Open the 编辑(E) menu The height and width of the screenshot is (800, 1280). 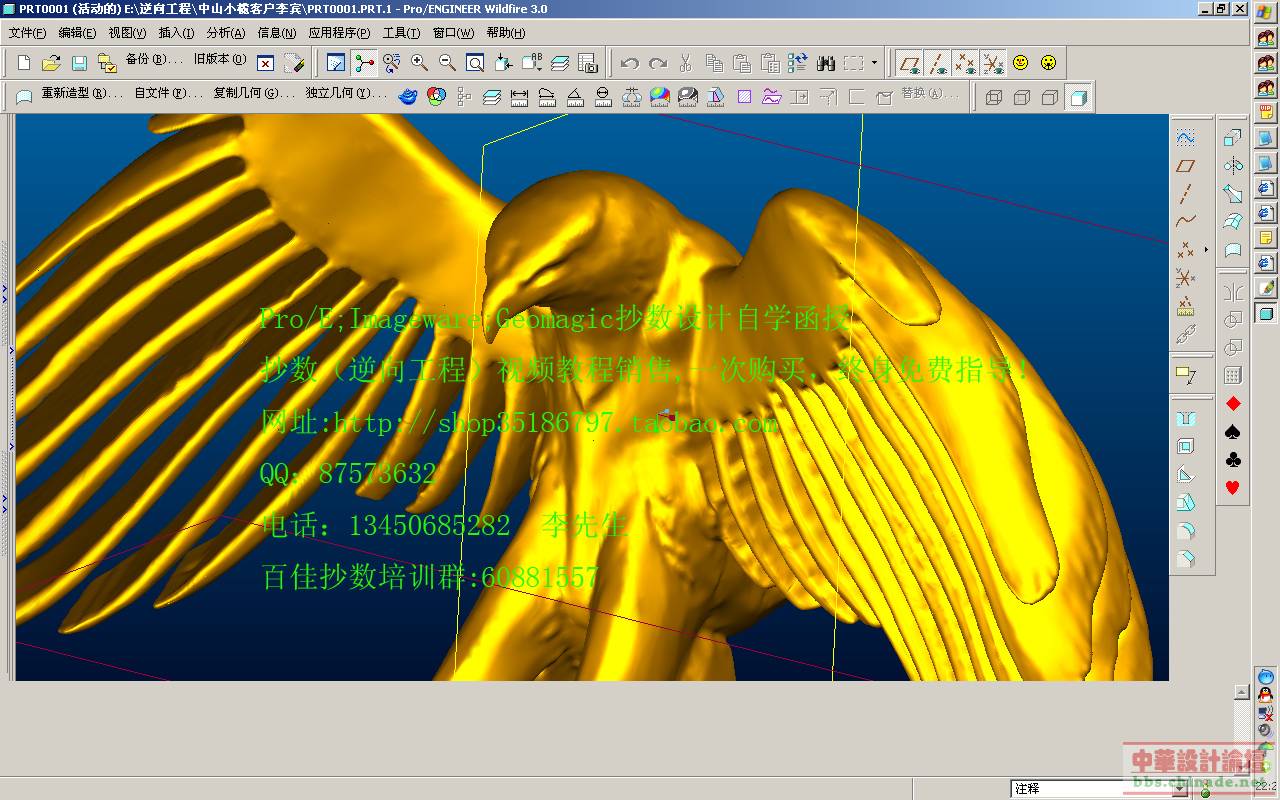(77, 33)
